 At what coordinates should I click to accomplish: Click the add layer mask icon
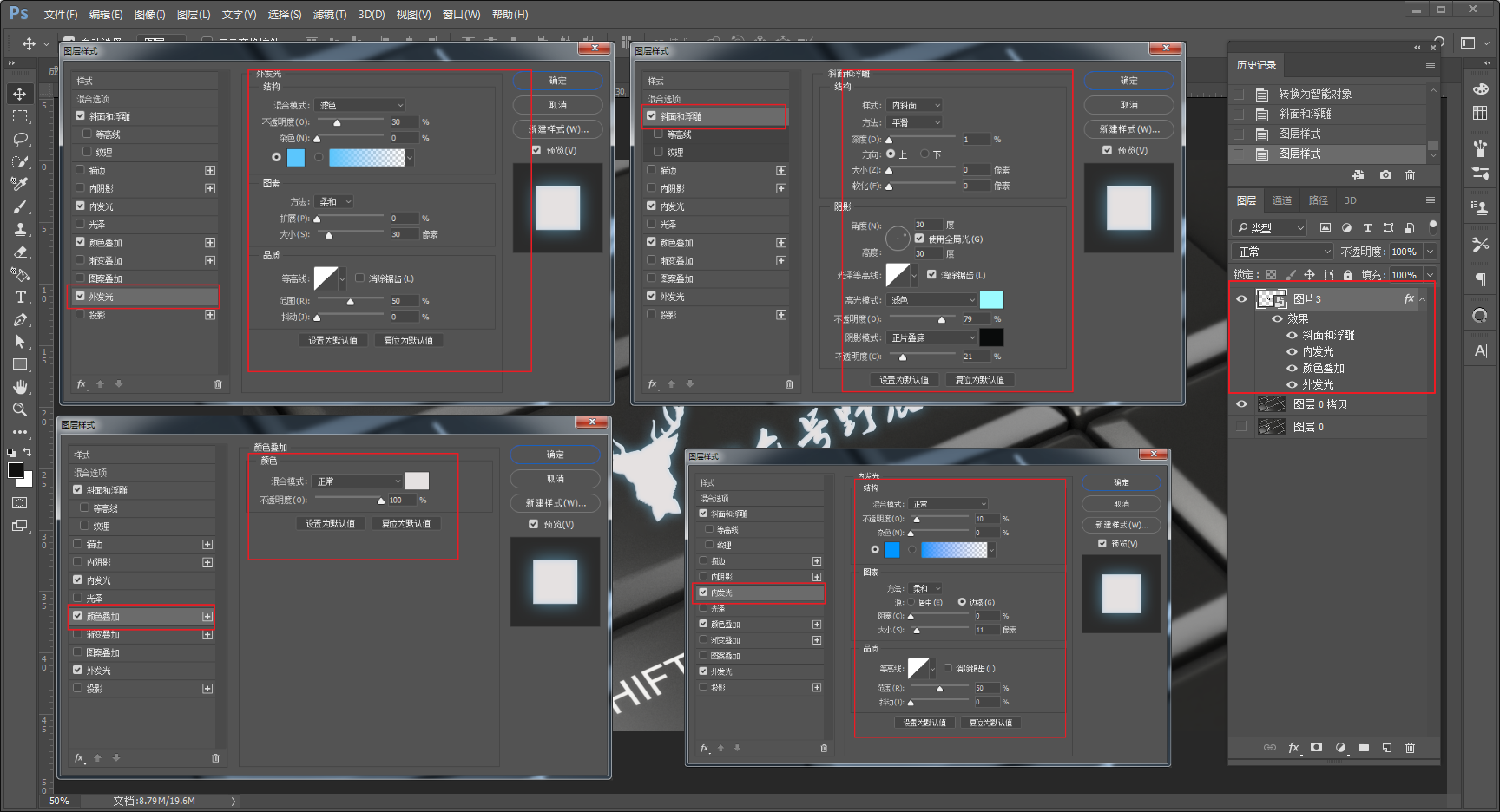1317,747
